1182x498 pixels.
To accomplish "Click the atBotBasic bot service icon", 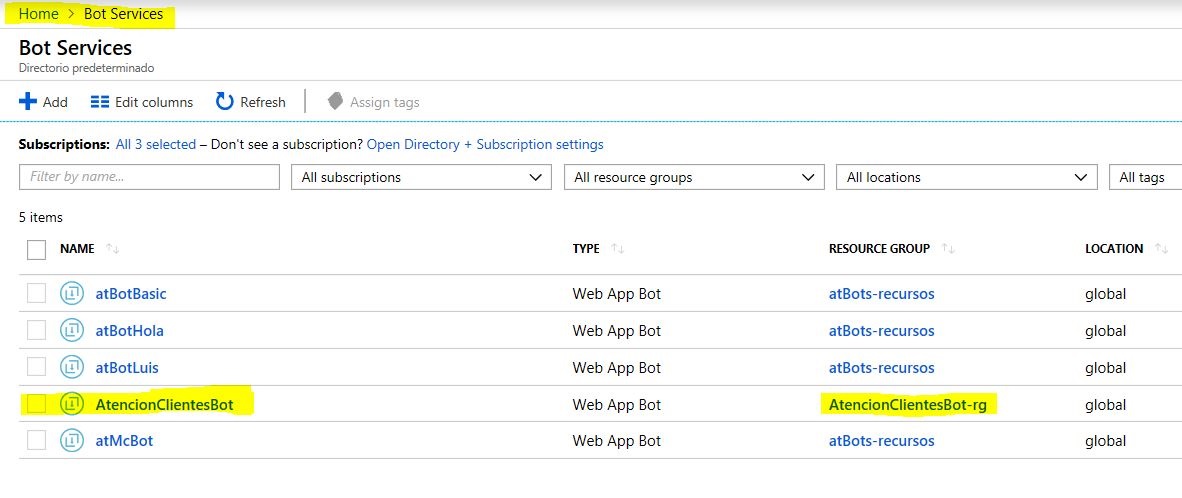I will tap(71, 294).
